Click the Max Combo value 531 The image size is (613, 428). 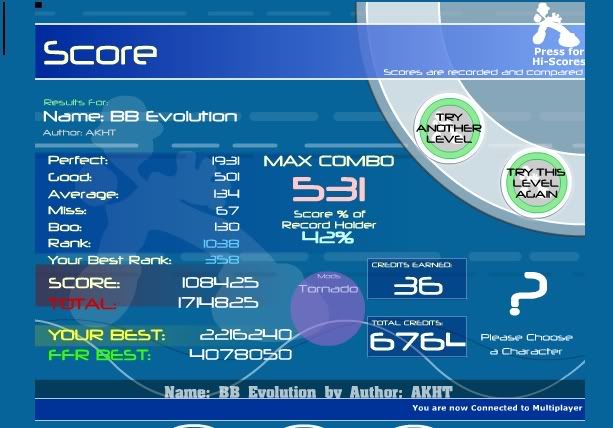328,189
